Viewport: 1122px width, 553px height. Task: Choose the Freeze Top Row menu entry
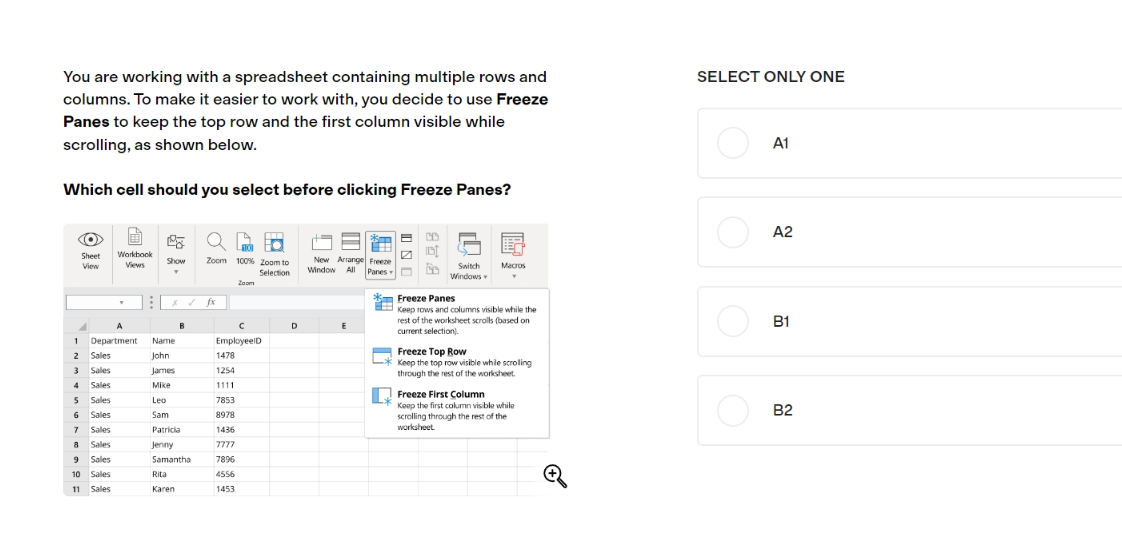(457, 362)
